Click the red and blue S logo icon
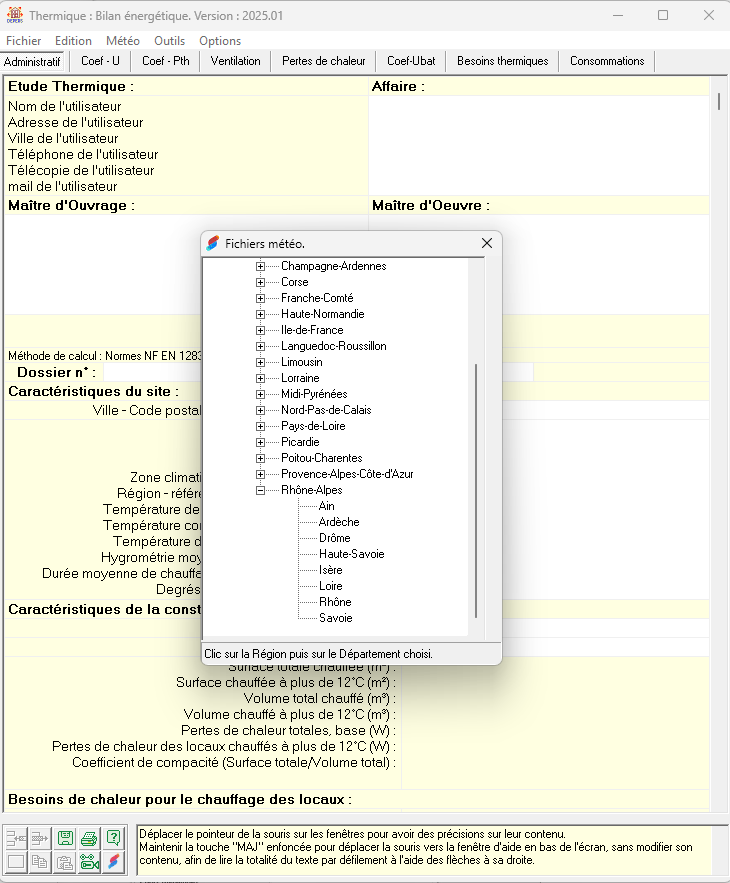 [114, 863]
